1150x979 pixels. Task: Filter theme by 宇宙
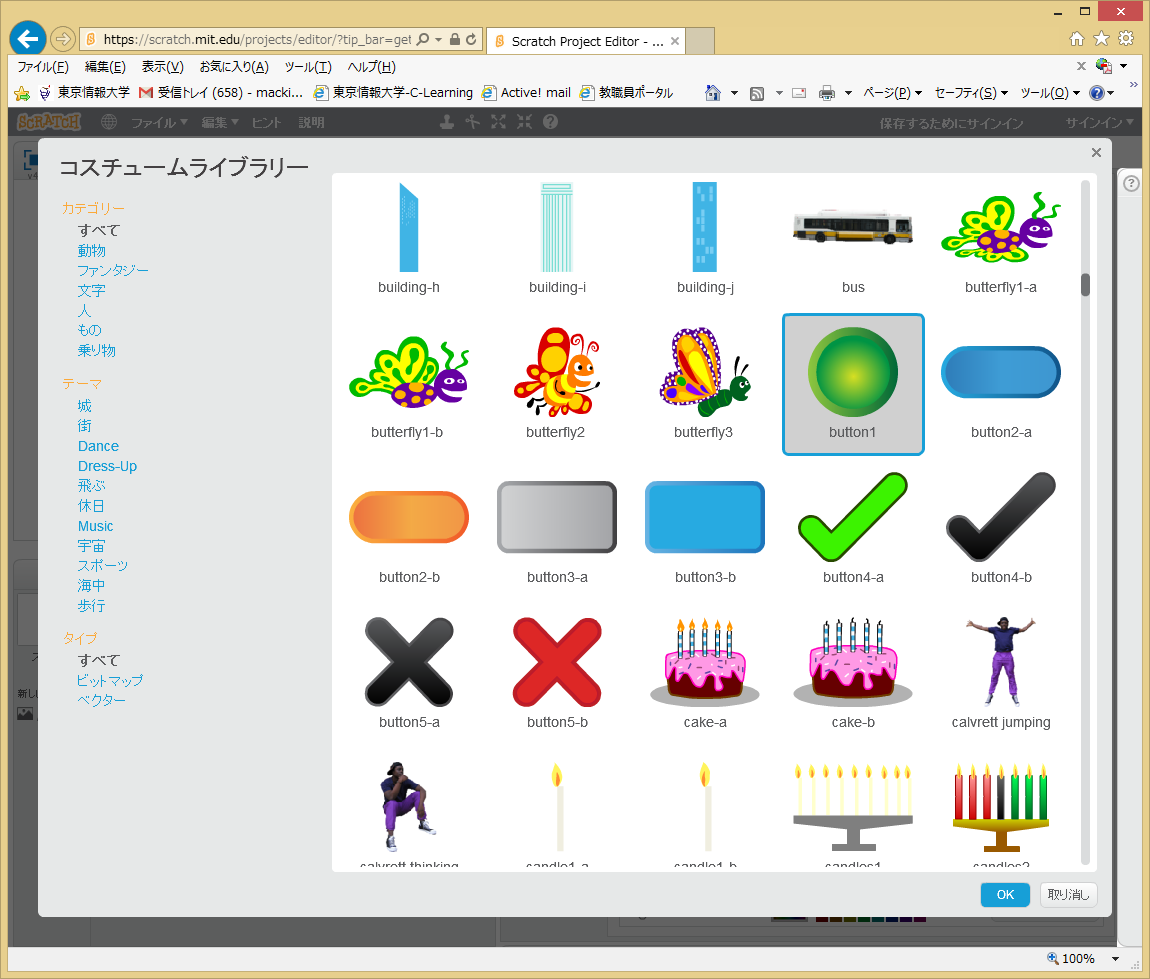(x=92, y=546)
